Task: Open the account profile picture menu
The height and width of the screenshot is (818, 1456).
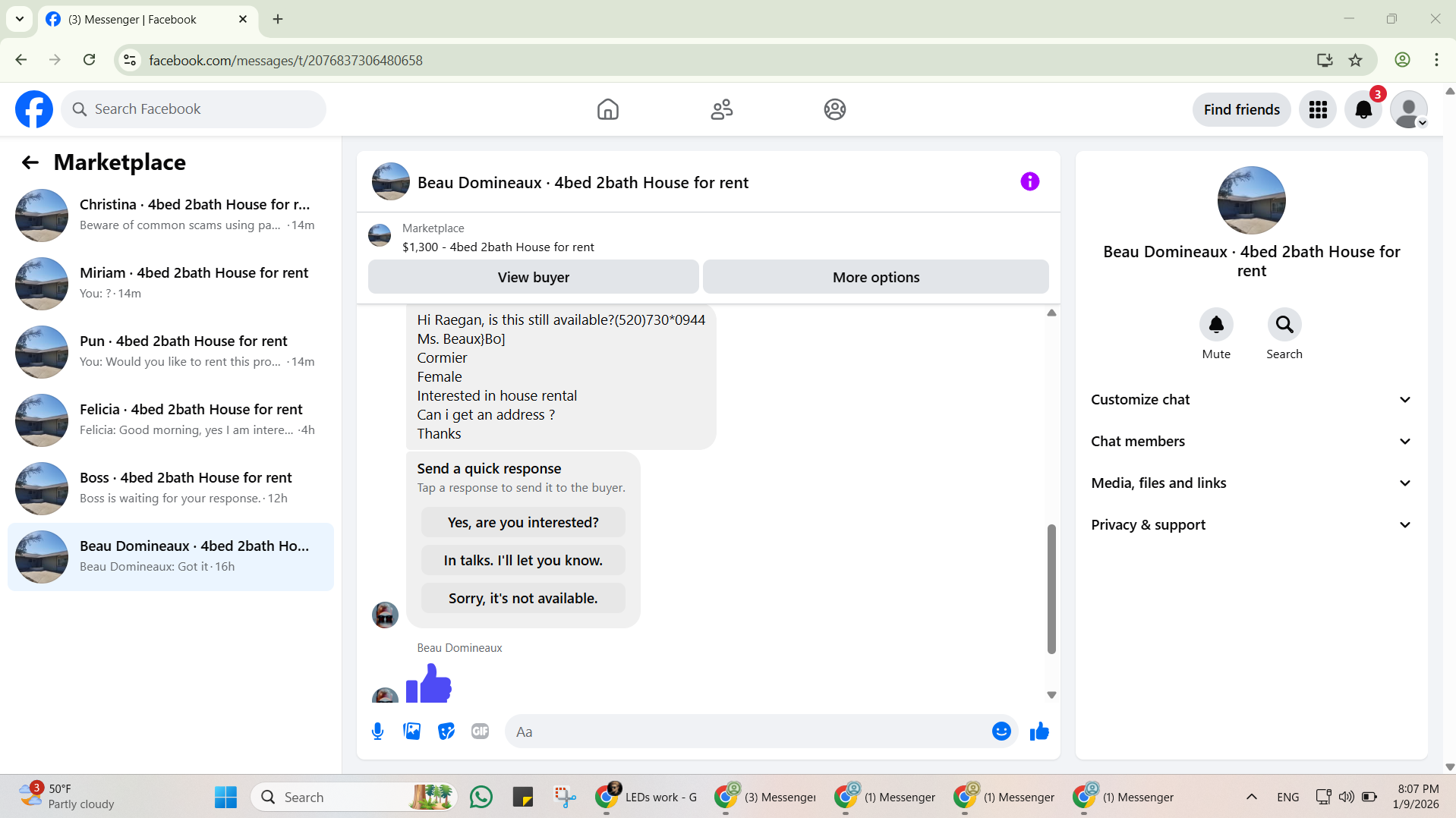Action: [x=1409, y=110]
